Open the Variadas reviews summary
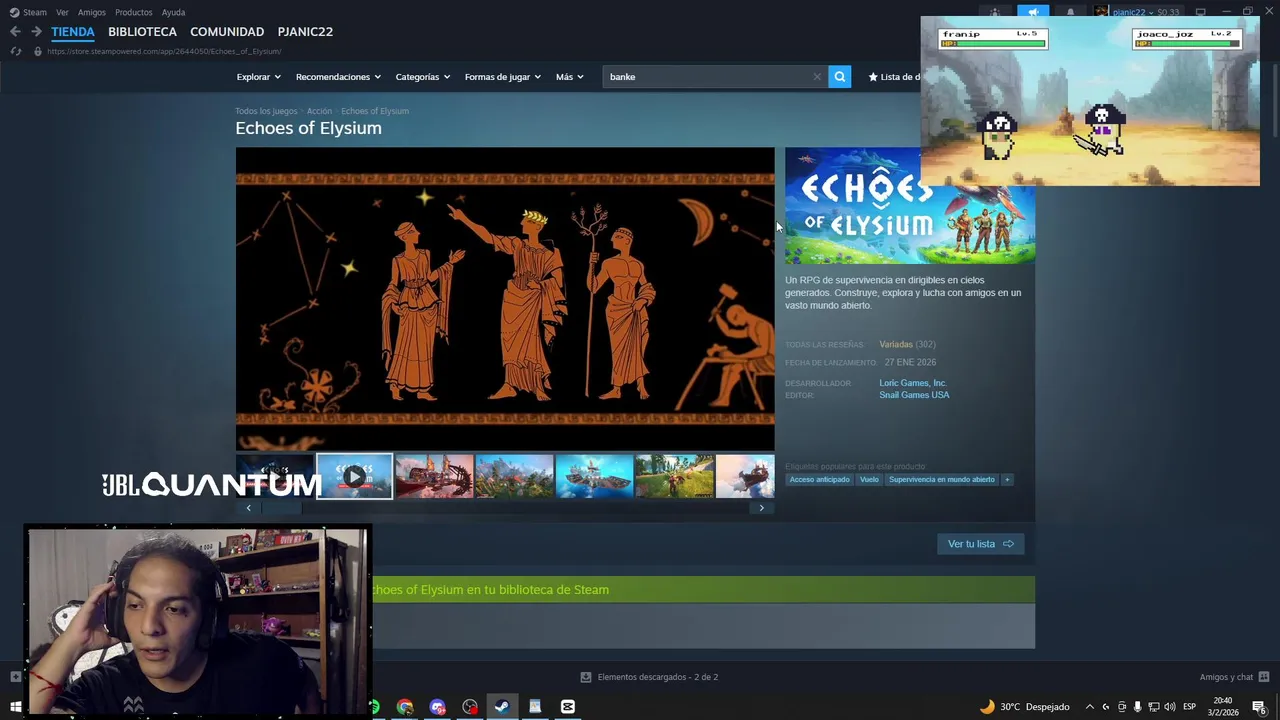The height and width of the screenshot is (720, 1280). [x=896, y=344]
